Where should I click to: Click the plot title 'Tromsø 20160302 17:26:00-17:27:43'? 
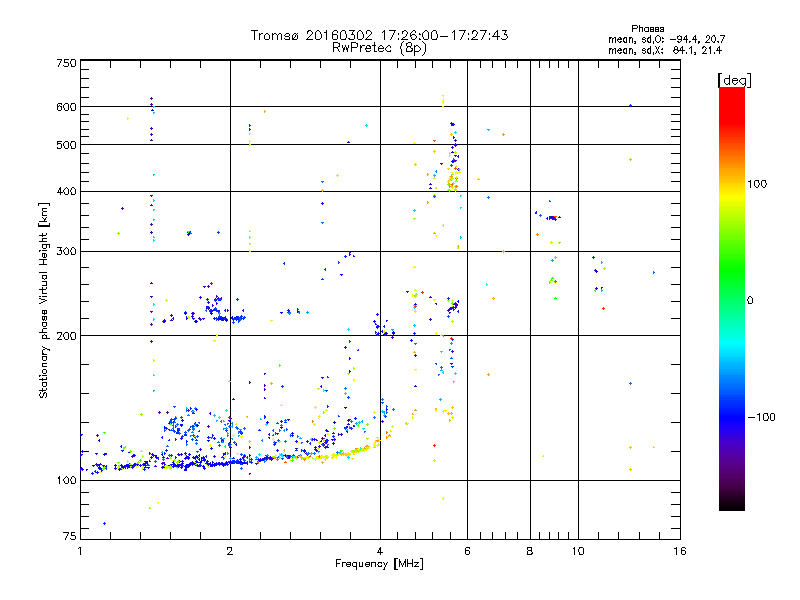click(379, 35)
